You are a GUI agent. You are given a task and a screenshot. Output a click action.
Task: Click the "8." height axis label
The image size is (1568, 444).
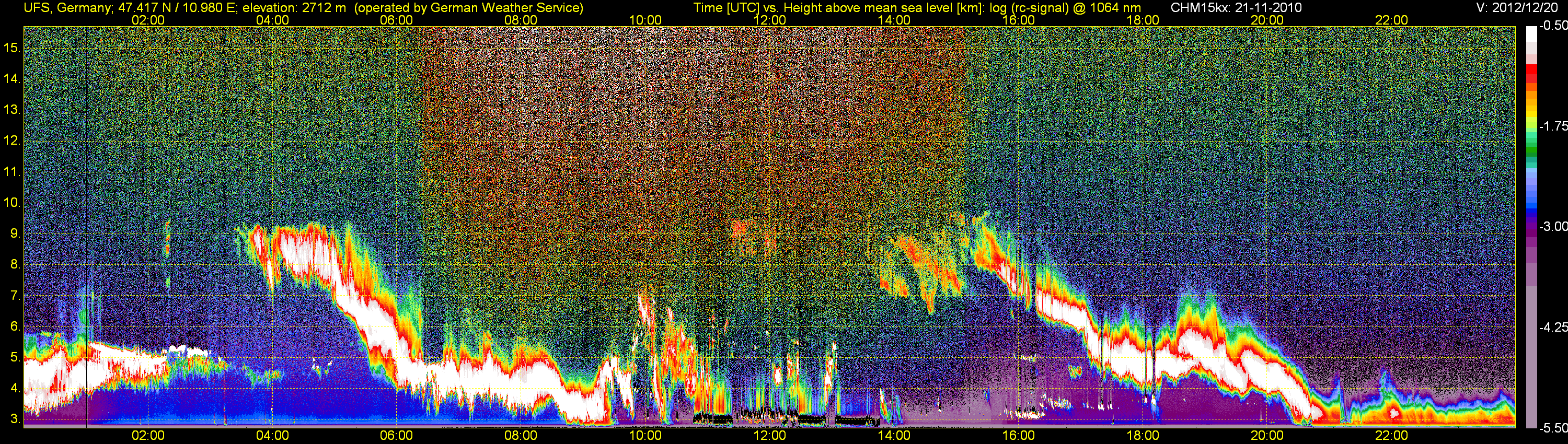[15, 265]
